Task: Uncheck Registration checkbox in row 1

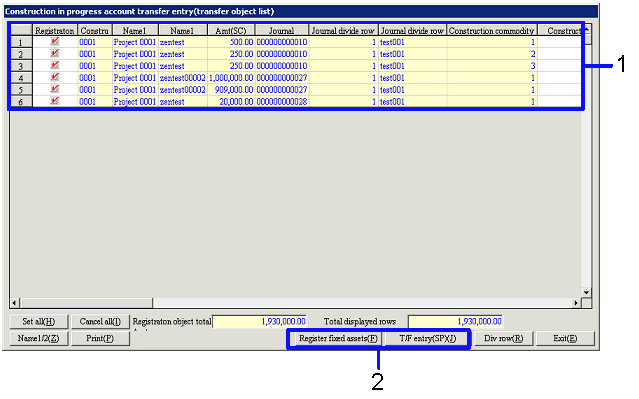Action: 55,42
